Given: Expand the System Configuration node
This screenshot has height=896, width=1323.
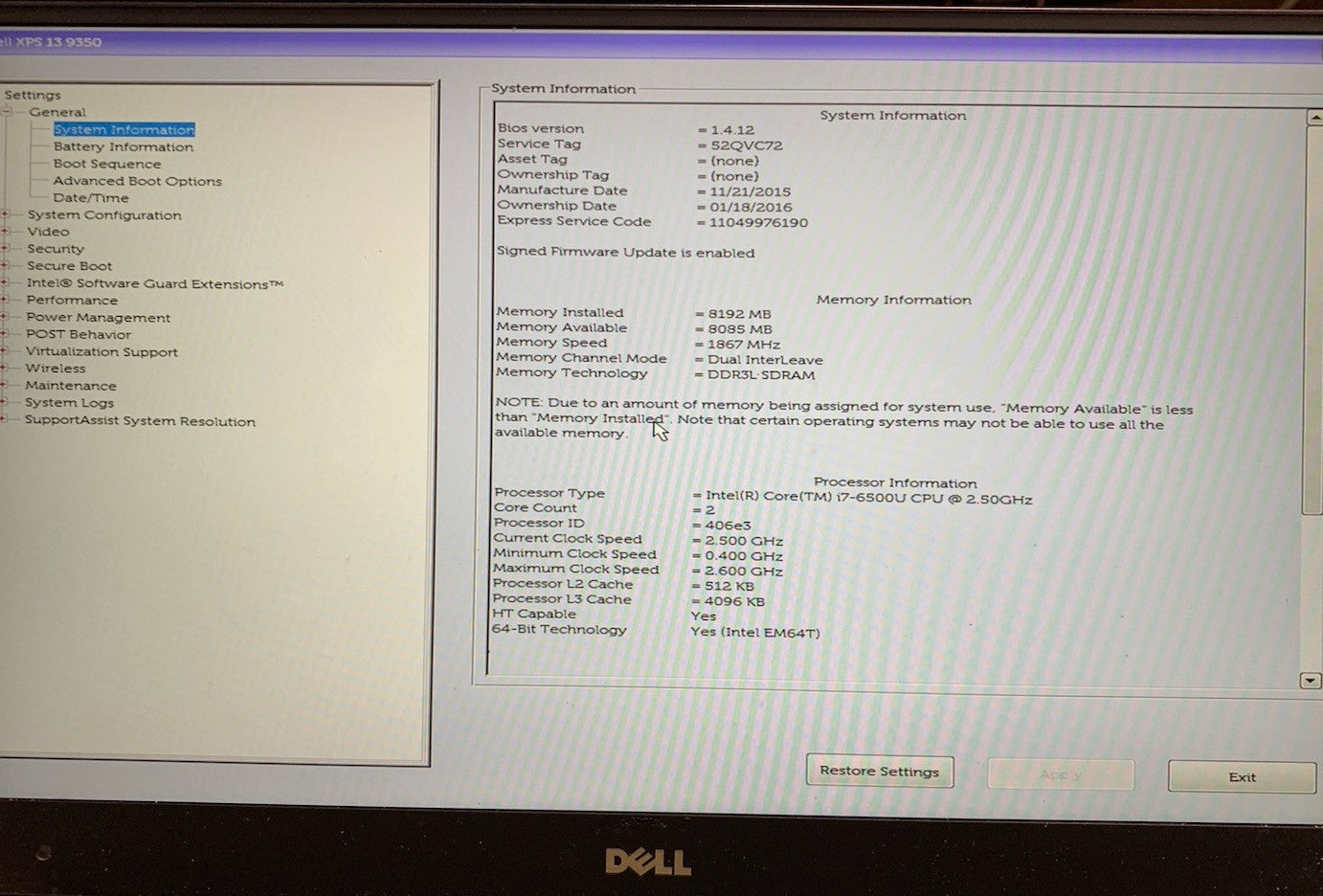Looking at the screenshot, I should click(6, 215).
